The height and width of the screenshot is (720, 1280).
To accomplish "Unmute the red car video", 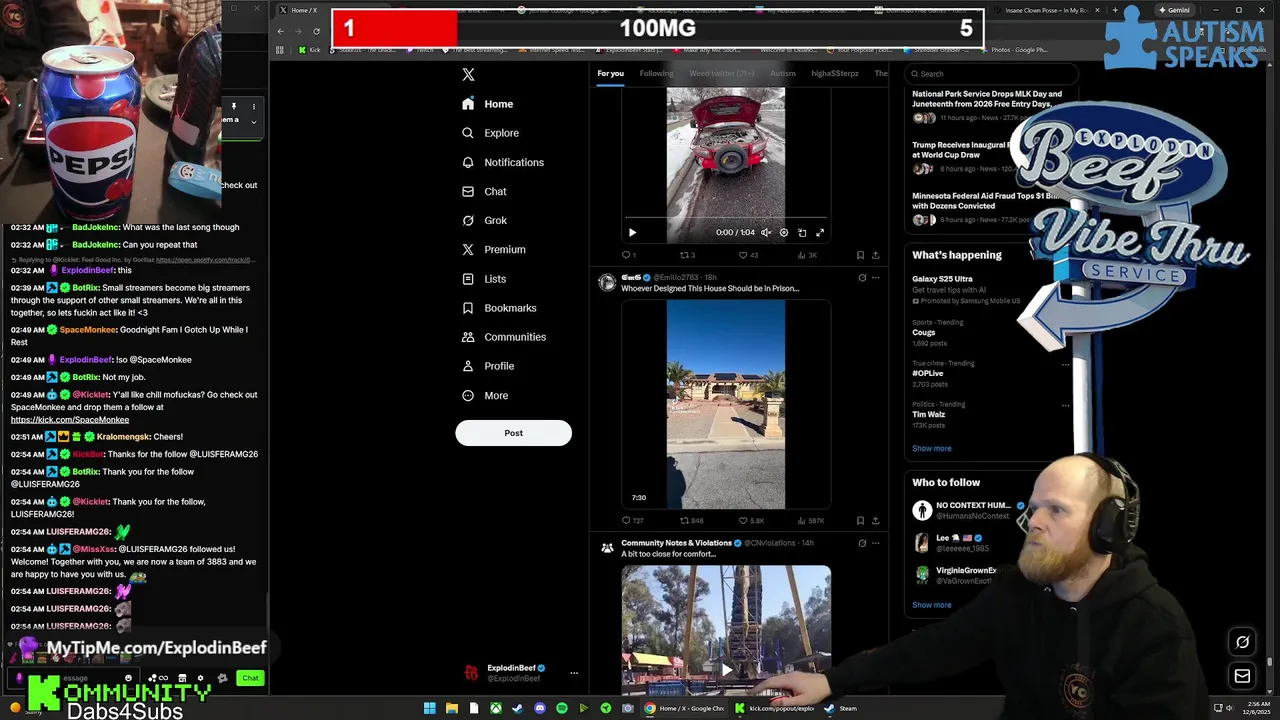I will coord(766,232).
